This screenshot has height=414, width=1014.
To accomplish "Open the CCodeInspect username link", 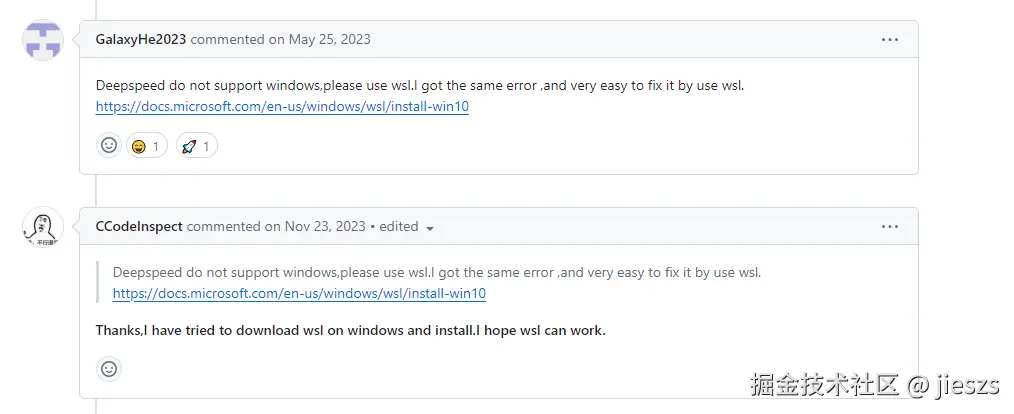I will [x=139, y=227].
